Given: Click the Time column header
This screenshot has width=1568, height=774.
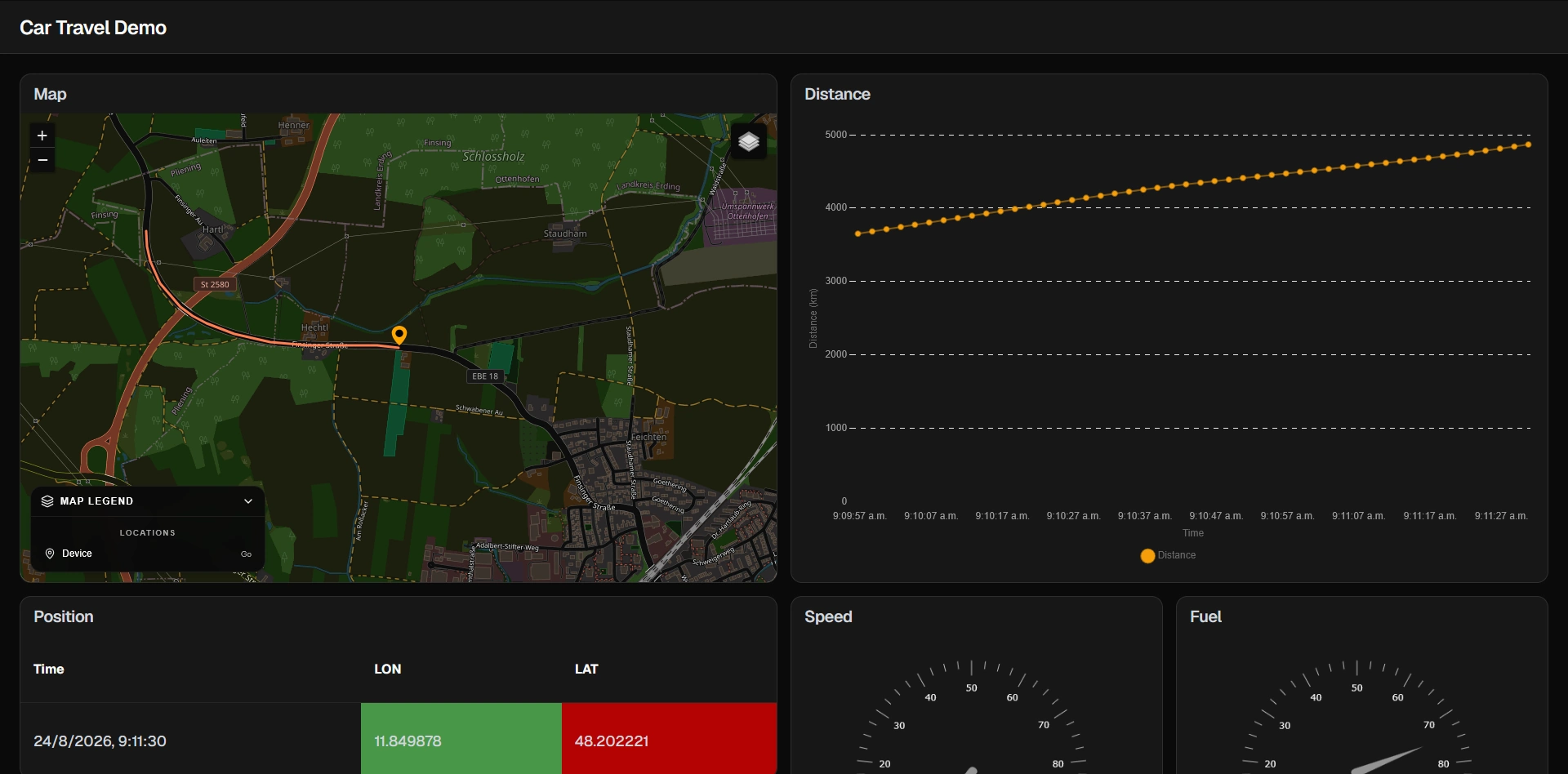Looking at the screenshot, I should [49, 669].
